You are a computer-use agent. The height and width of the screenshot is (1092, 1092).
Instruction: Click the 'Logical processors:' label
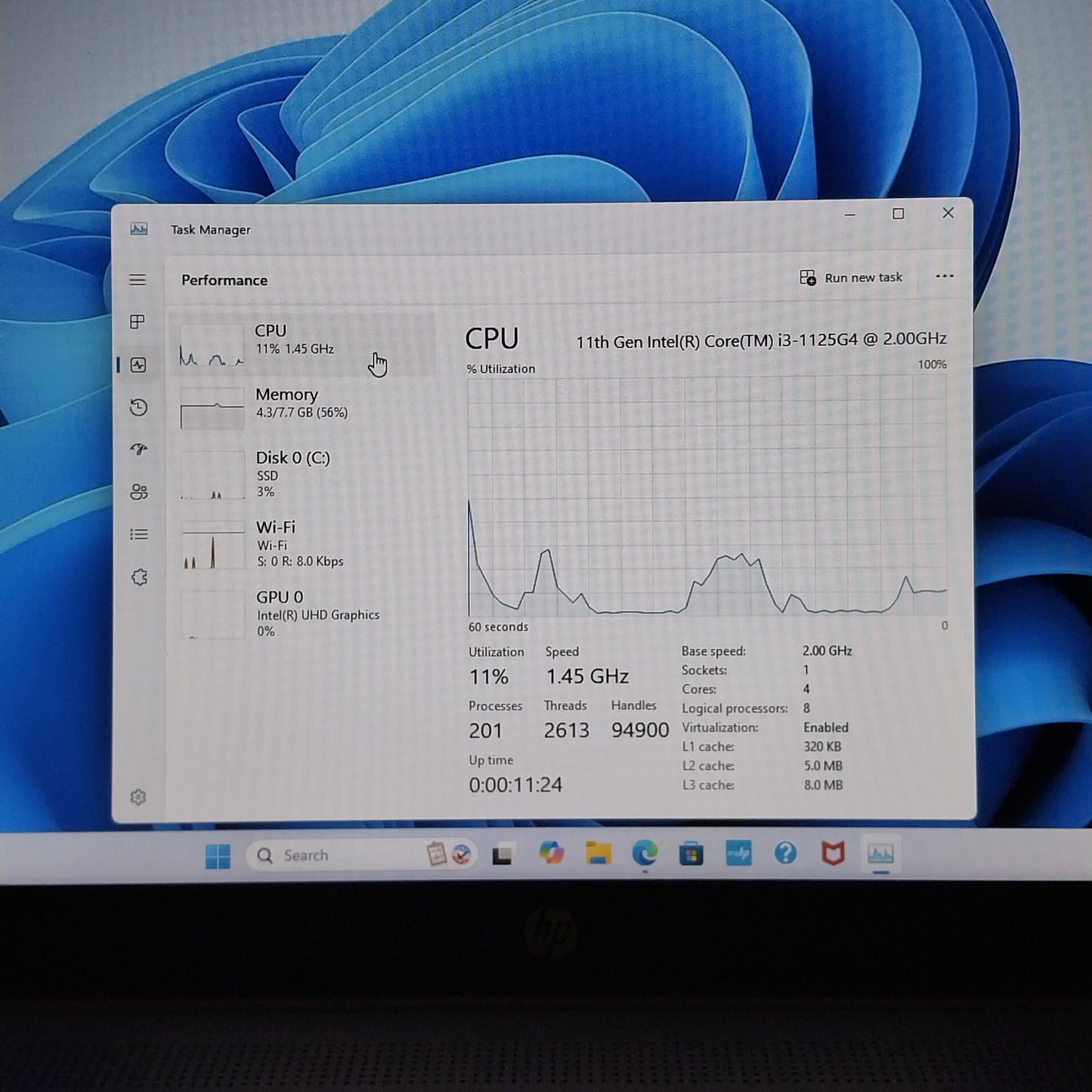coord(735,709)
